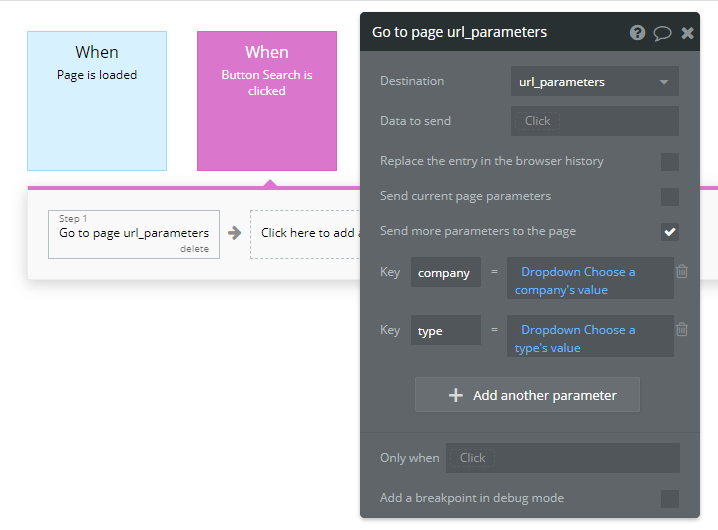Click the plus icon on Add another parameter

pyautogui.click(x=456, y=395)
